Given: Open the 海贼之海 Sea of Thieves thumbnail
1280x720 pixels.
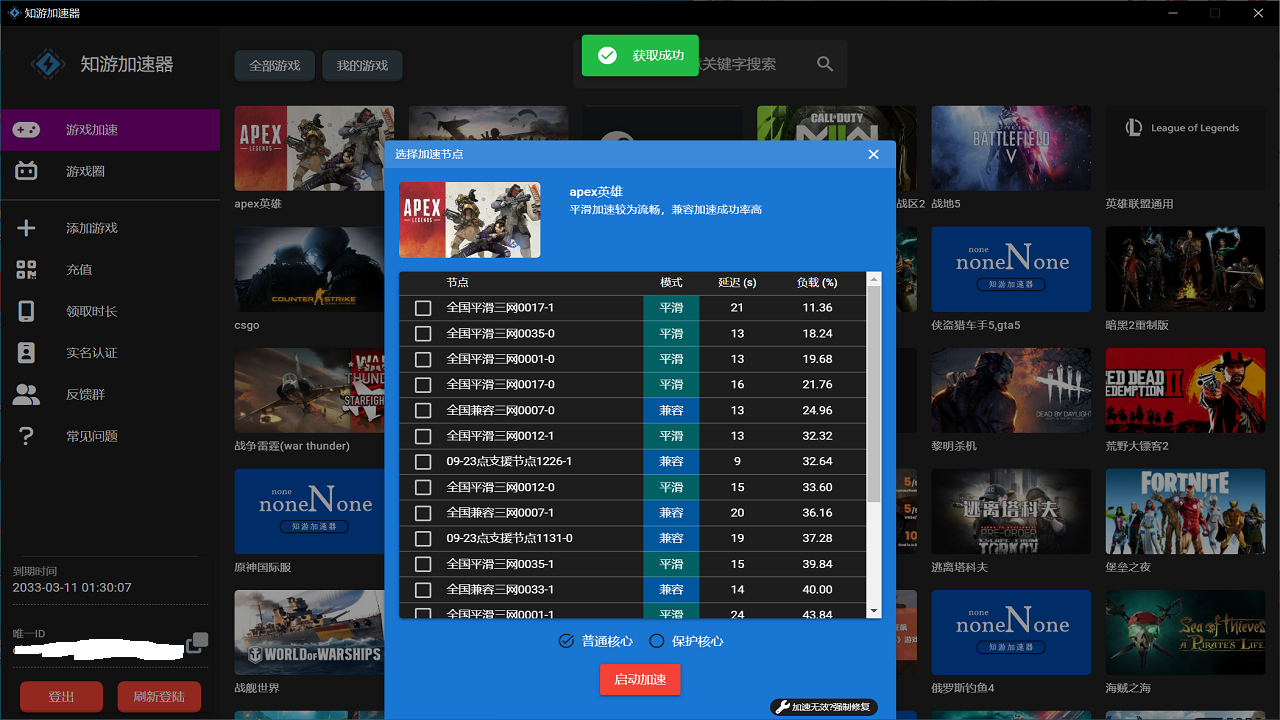Looking at the screenshot, I should [x=1185, y=633].
